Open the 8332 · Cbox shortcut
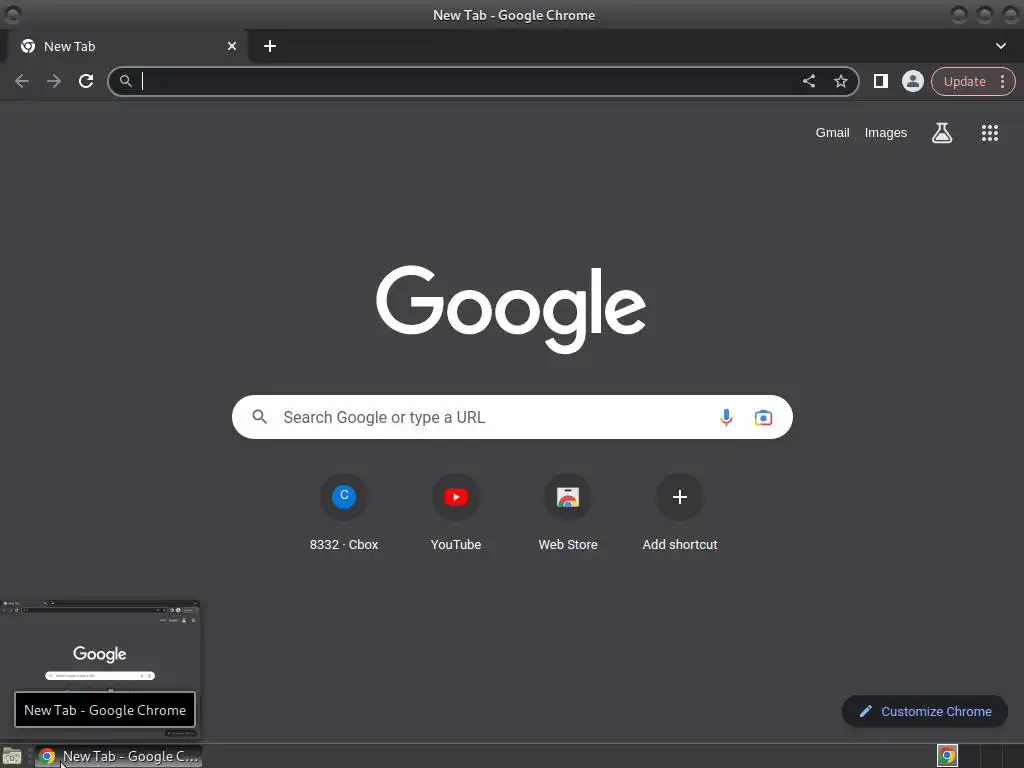Viewport: 1024px width, 768px height. (x=344, y=514)
